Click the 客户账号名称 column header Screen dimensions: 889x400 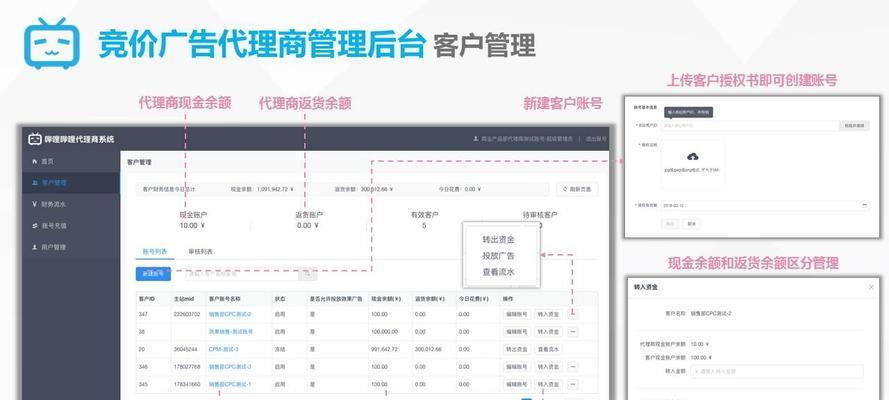click(x=225, y=299)
